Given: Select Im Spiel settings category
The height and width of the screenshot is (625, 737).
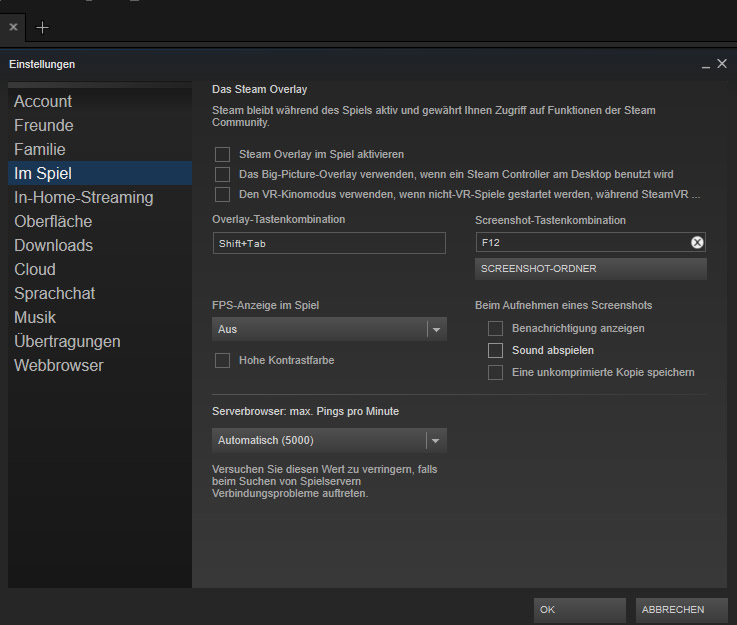Looking at the screenshot, I should [100, 173].
